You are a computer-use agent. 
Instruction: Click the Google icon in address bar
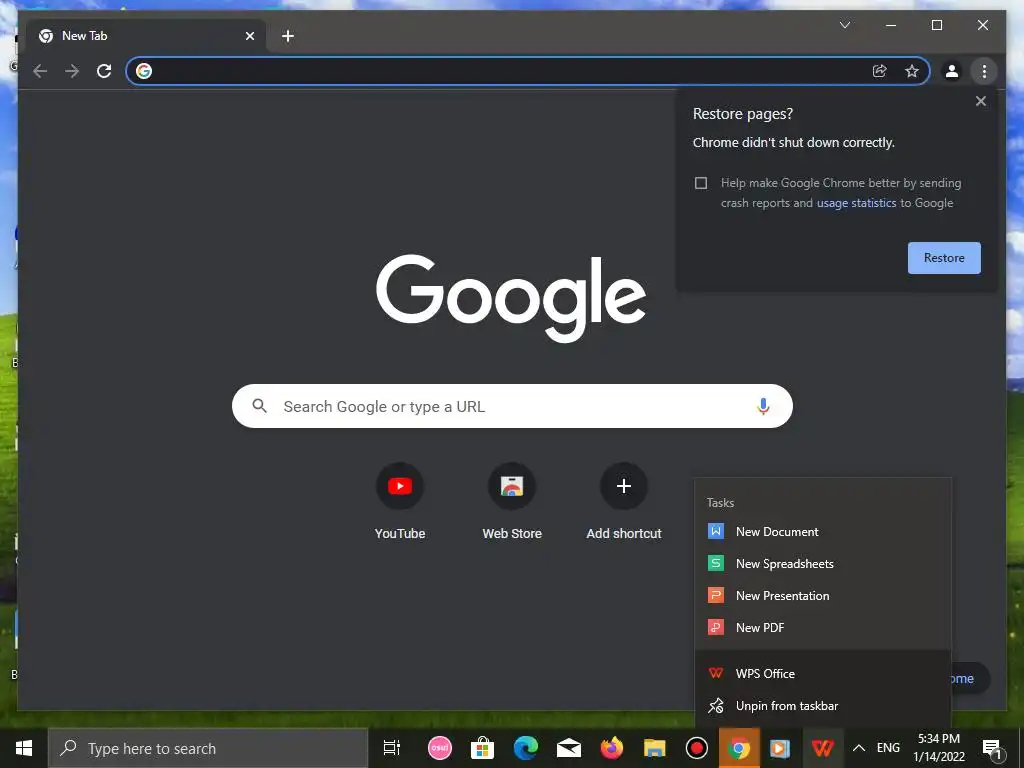pos(144,71)
